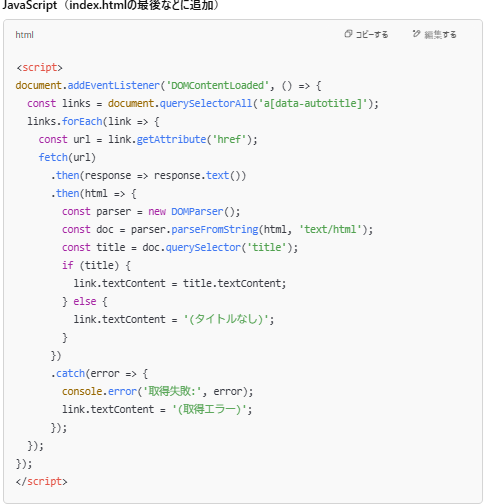
Task: Click the .then(html => { line
Action: point(93,193)
